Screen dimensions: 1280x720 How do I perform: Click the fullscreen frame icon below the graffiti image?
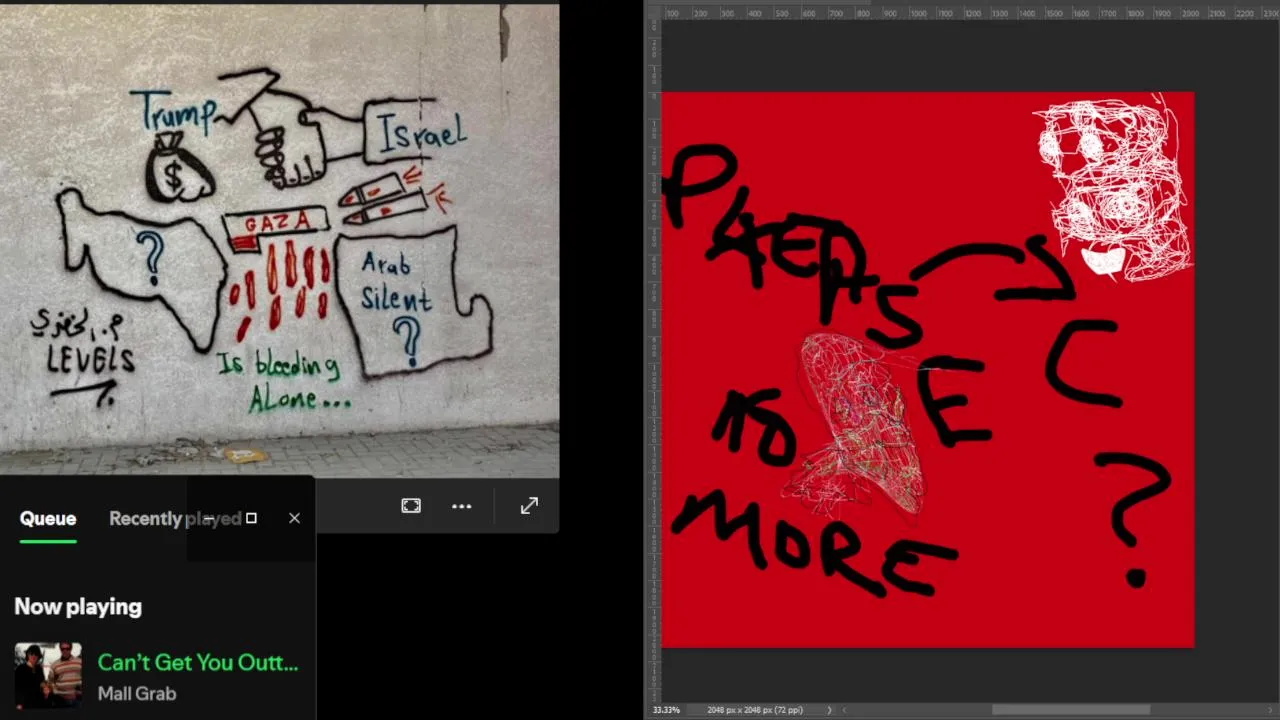point(411,506)
